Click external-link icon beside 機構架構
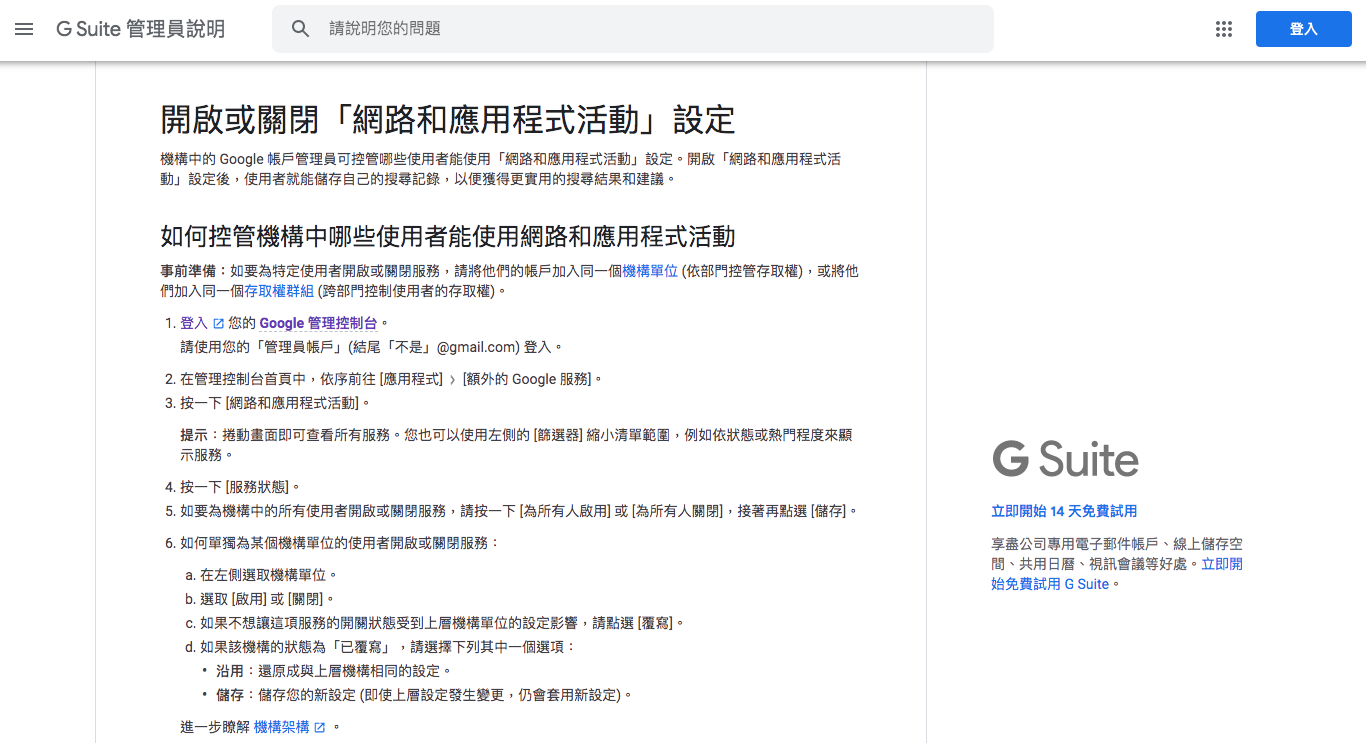The width and height of the screenshot is (1366, 743). [320, 728]
